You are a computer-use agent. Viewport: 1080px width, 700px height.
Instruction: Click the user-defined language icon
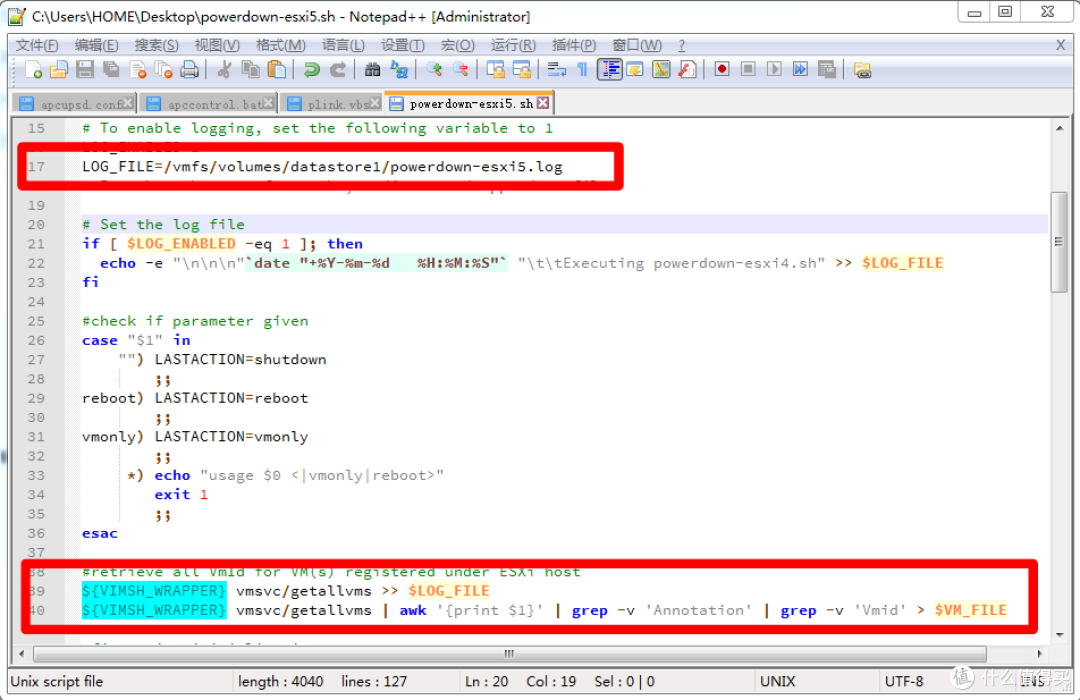(x=635, y=69)
